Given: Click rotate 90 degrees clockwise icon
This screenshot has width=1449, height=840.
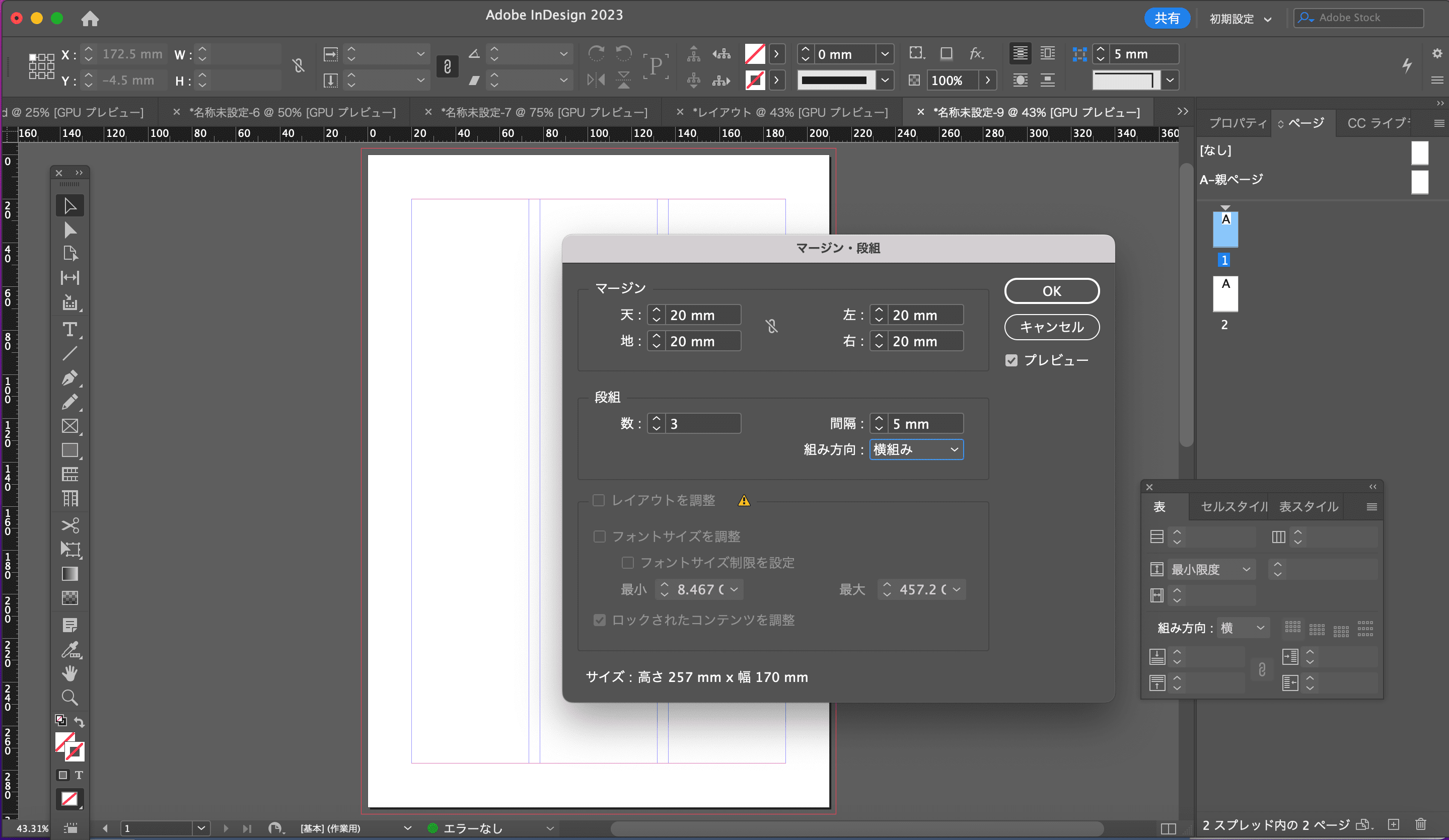Looking at the screenshot, I should point(596,53).
